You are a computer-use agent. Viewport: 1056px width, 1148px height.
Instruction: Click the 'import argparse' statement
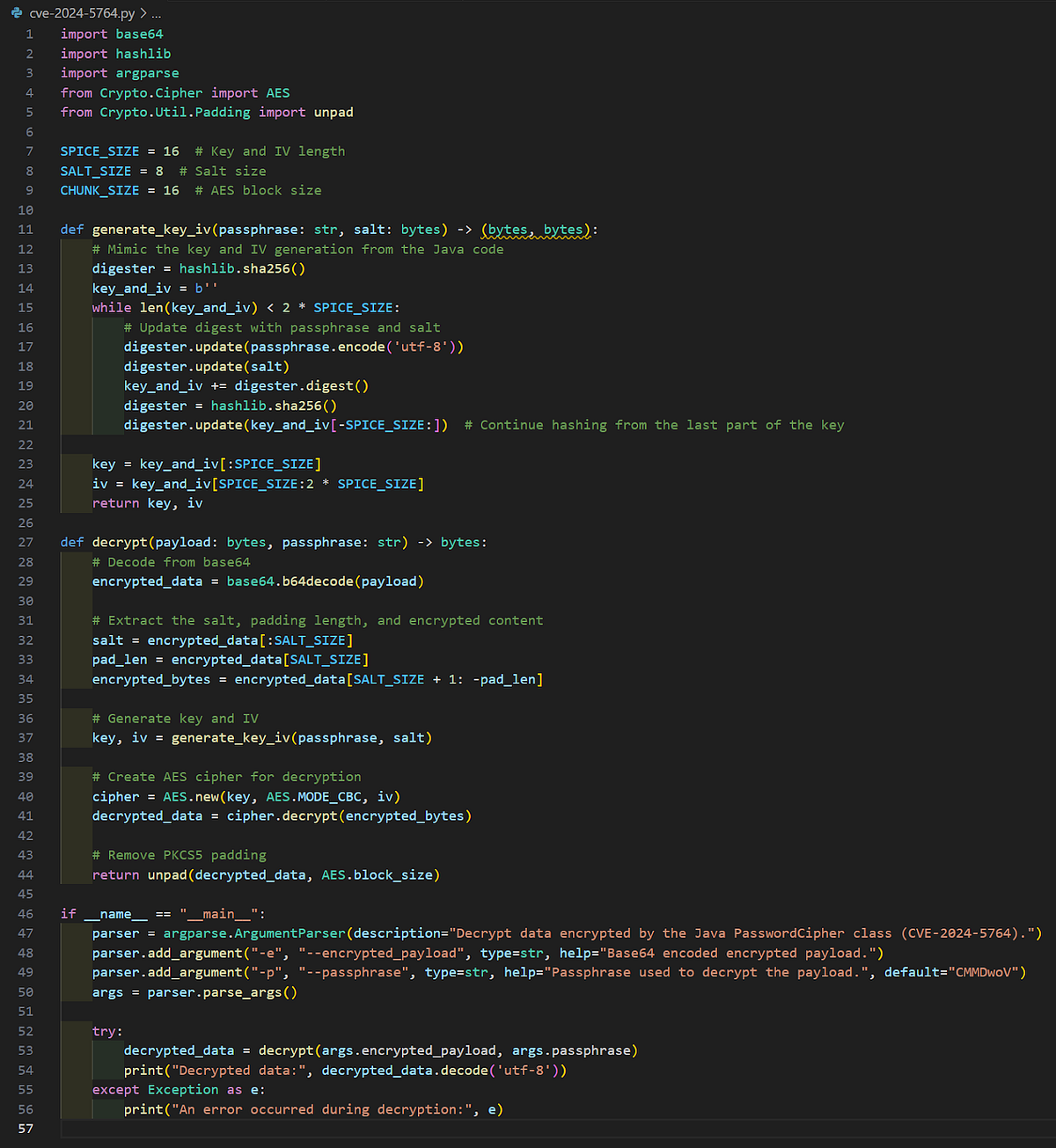coord(120,73)
